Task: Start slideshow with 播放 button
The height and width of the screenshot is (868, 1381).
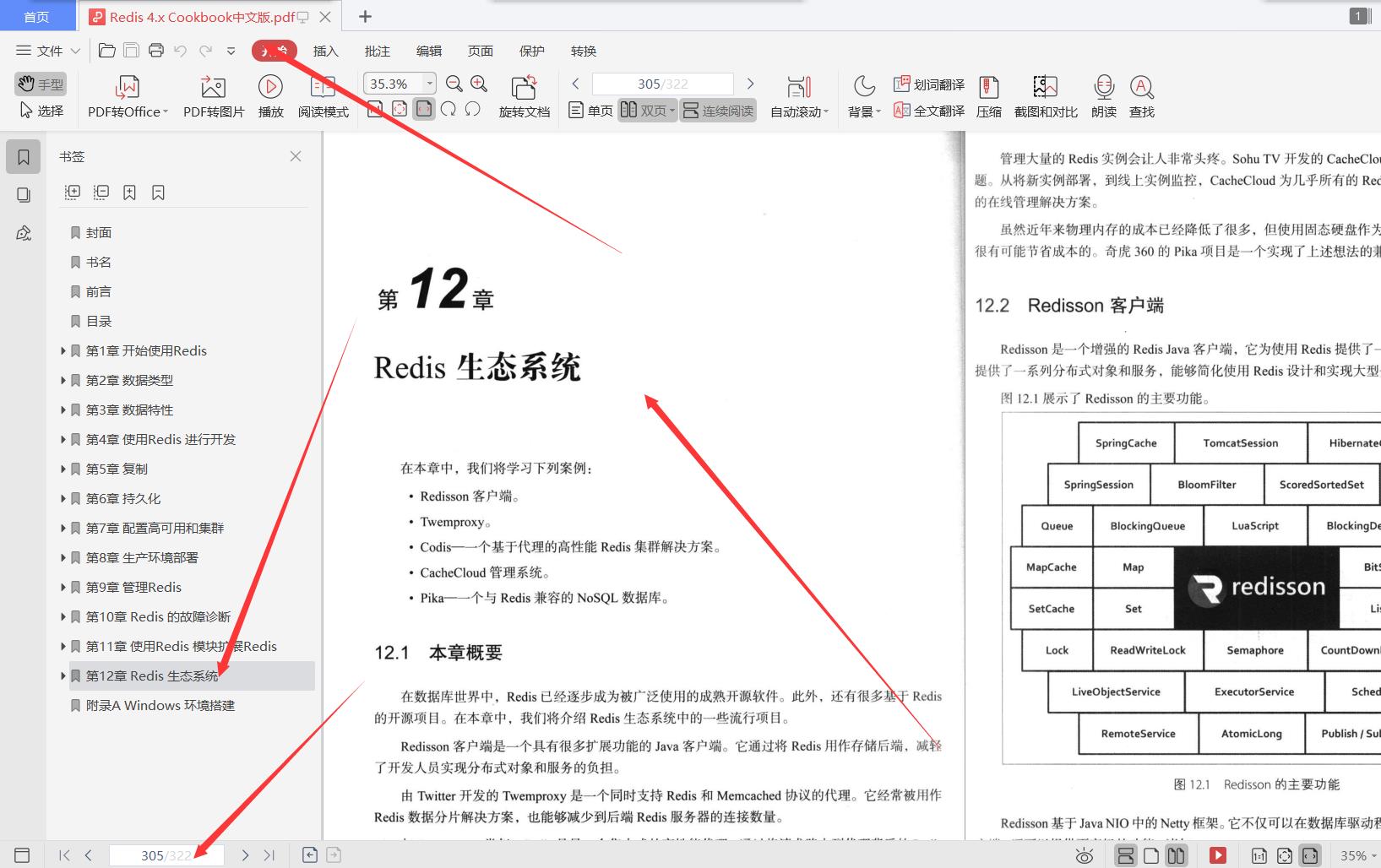Action: (270, 97)
